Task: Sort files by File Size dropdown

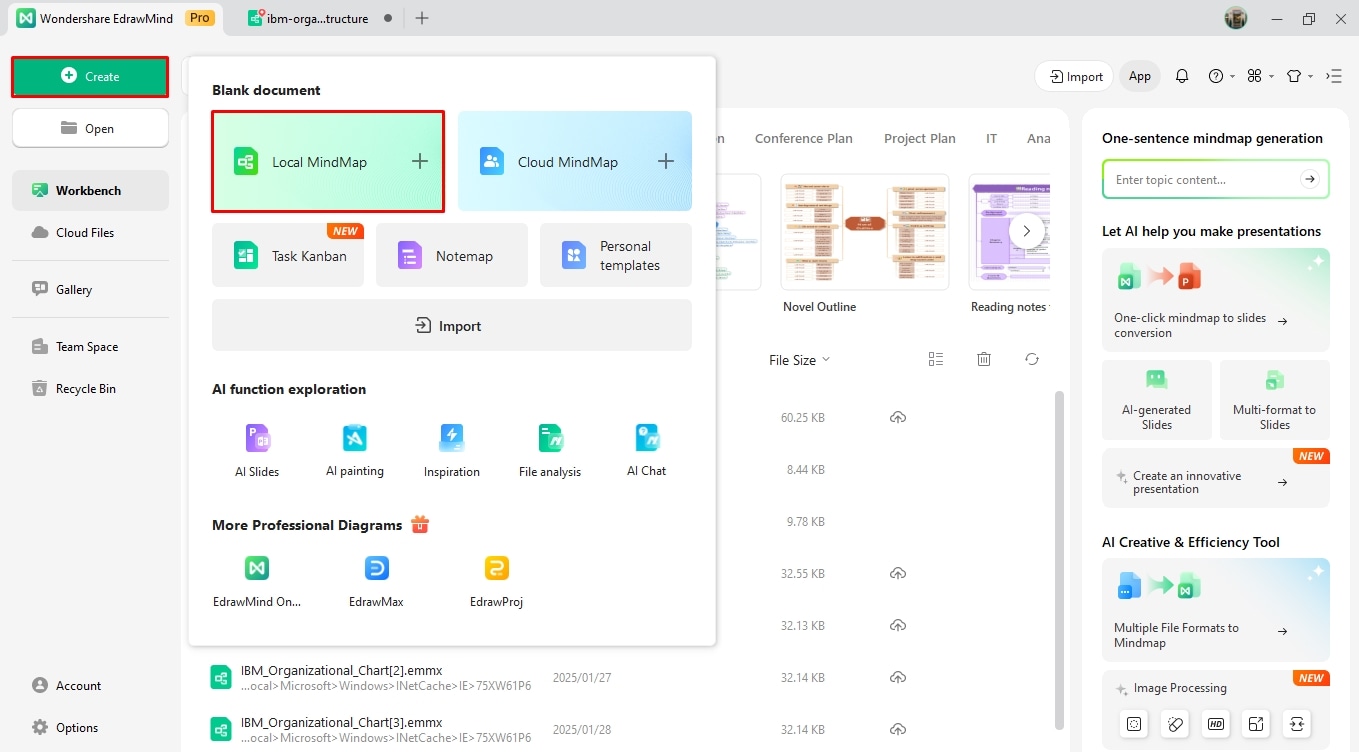Action: click(x=799, y=360)
